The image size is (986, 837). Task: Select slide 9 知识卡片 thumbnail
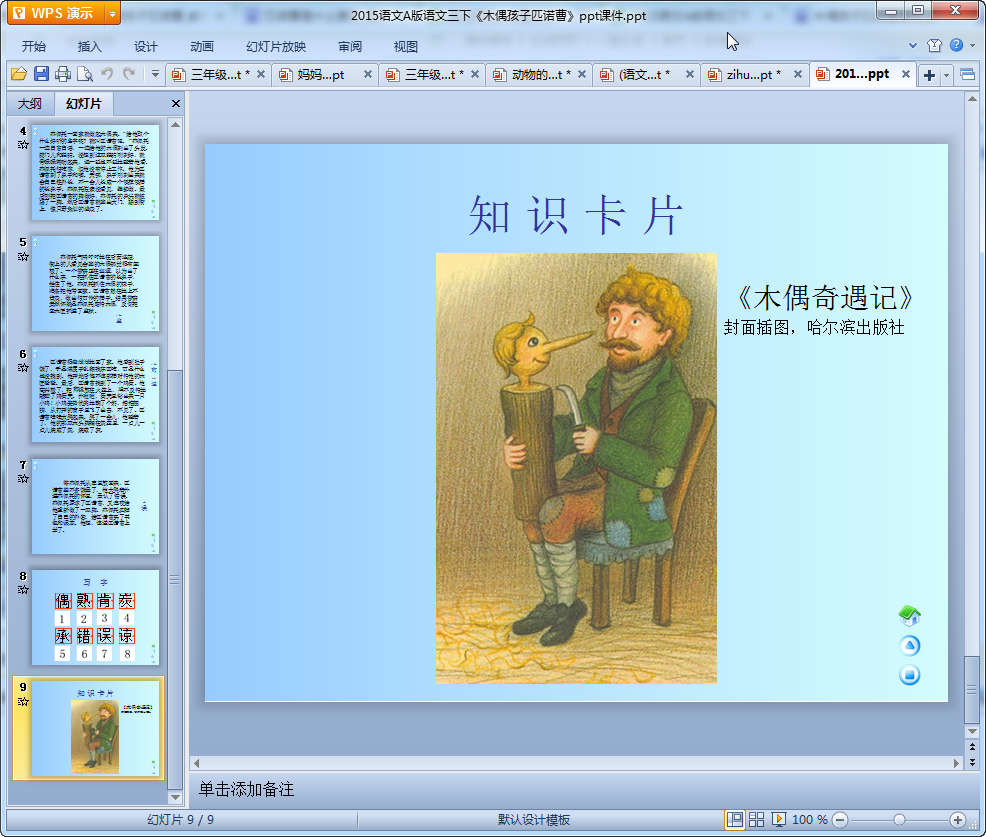[x=96, y=729]
